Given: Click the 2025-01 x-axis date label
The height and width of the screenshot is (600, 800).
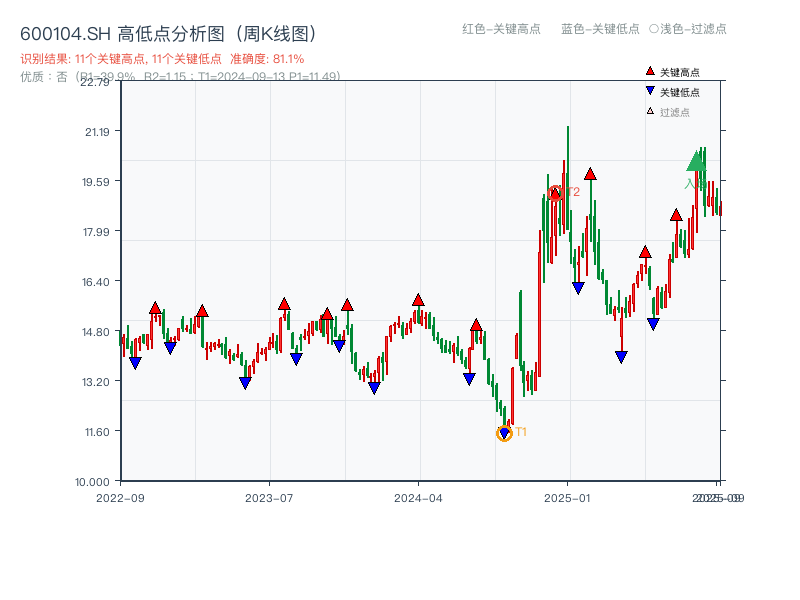Looking at the screenshot, I should pyautogui.click(x=567, y=498).
